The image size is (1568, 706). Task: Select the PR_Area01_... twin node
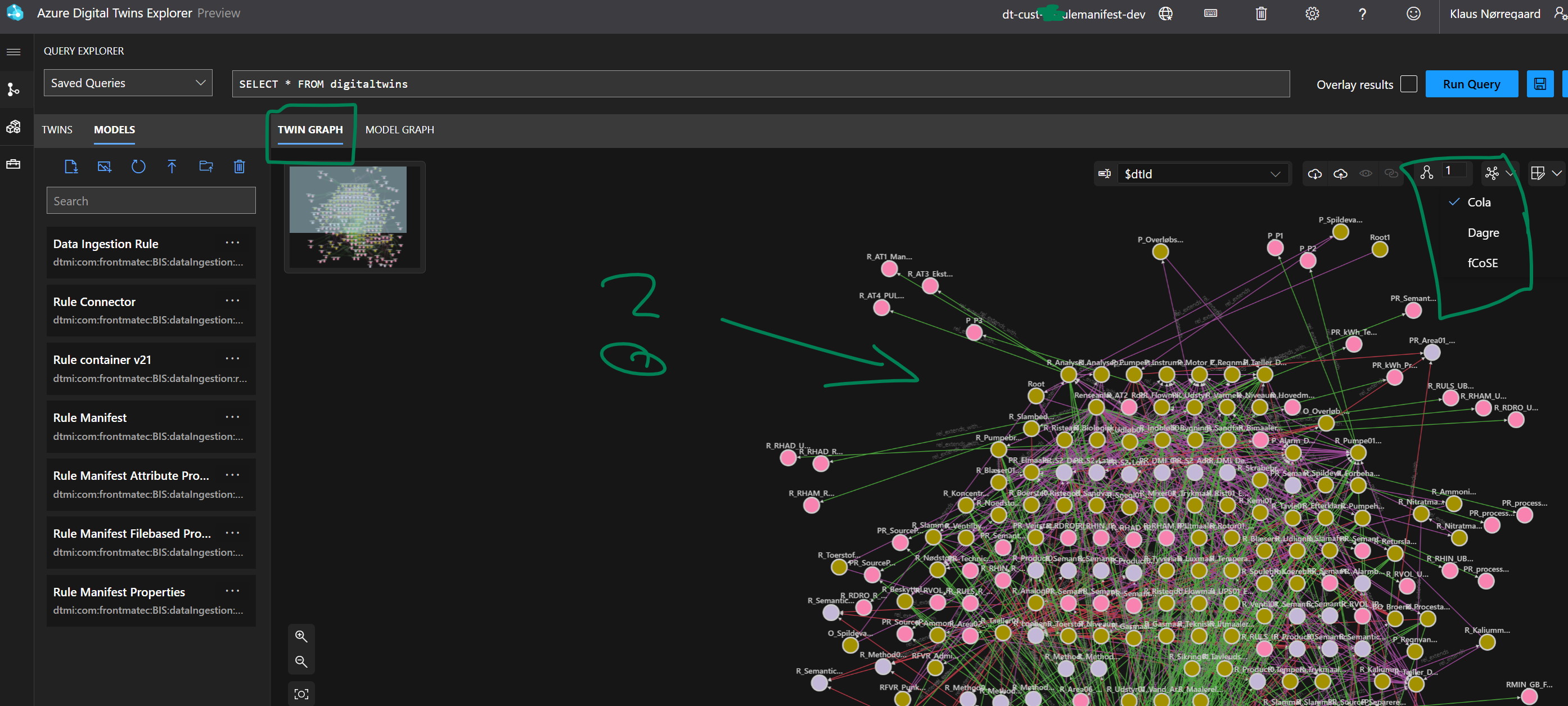1432,352
